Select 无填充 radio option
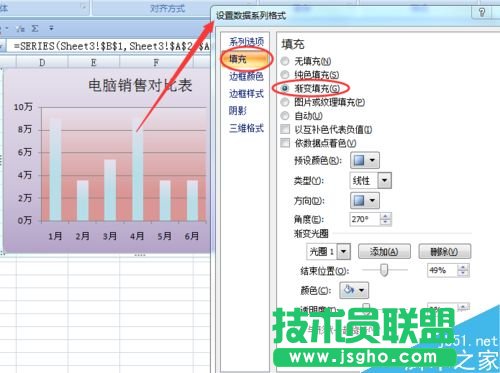 (285, 61)
